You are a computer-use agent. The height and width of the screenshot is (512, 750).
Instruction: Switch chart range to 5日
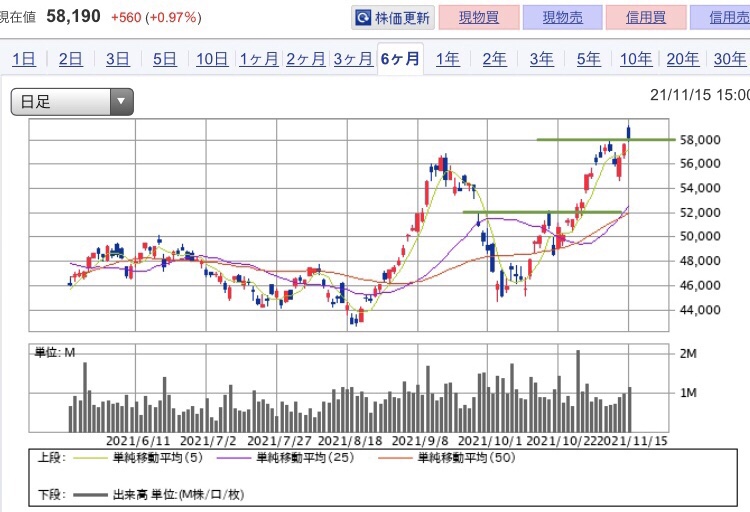165,59
